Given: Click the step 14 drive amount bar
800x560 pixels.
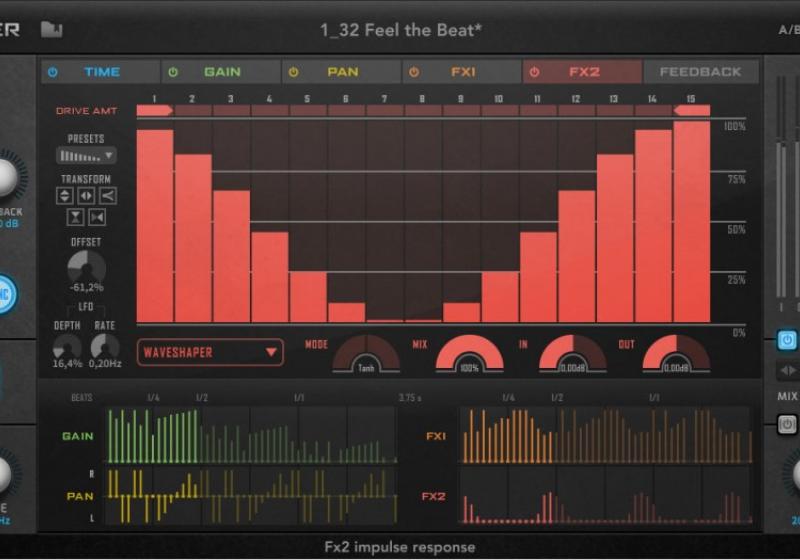Looking at the screenshot, I should coord(653,226).
